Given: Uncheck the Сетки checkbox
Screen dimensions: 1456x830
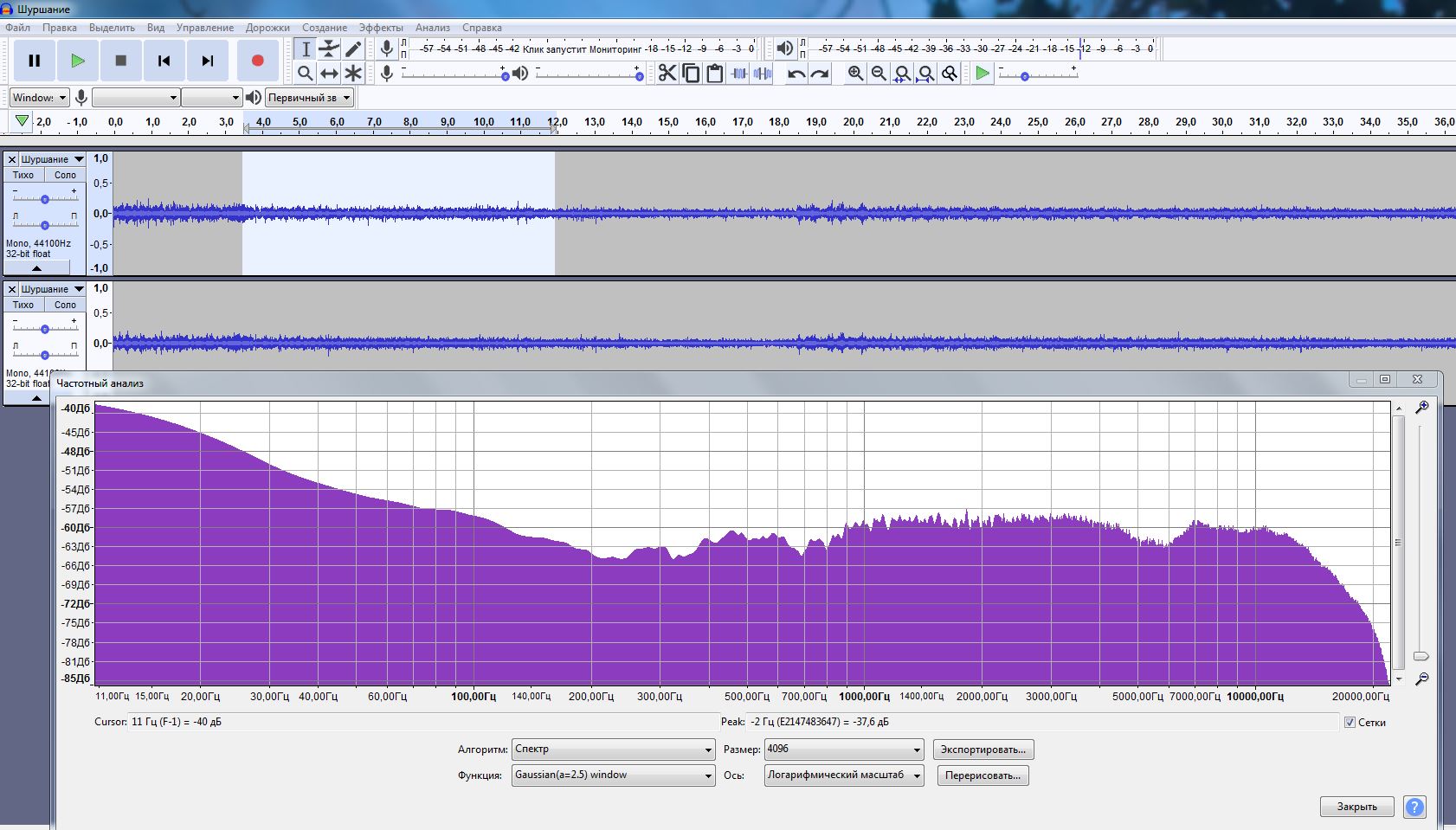Looking at the screenshot, I should [x=1350, y=722].
